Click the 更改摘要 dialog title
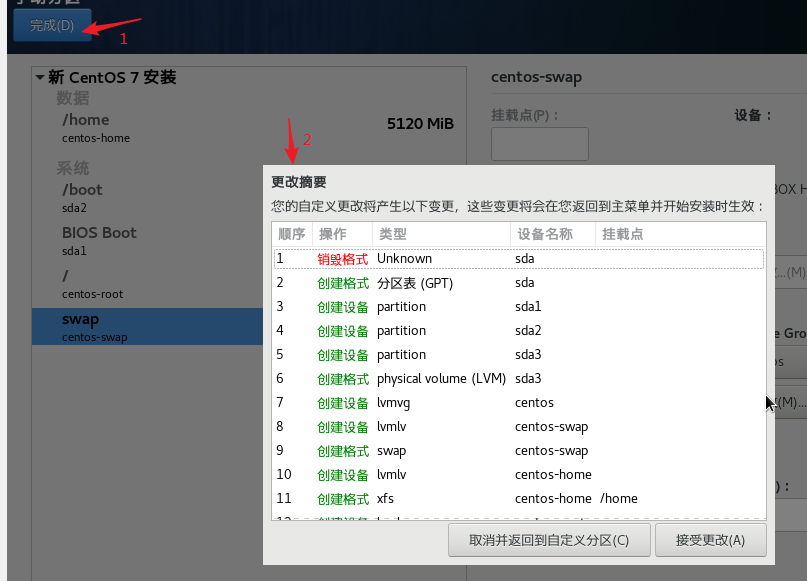The height and width of the screenshot is (581, 807). coord(299,182)
